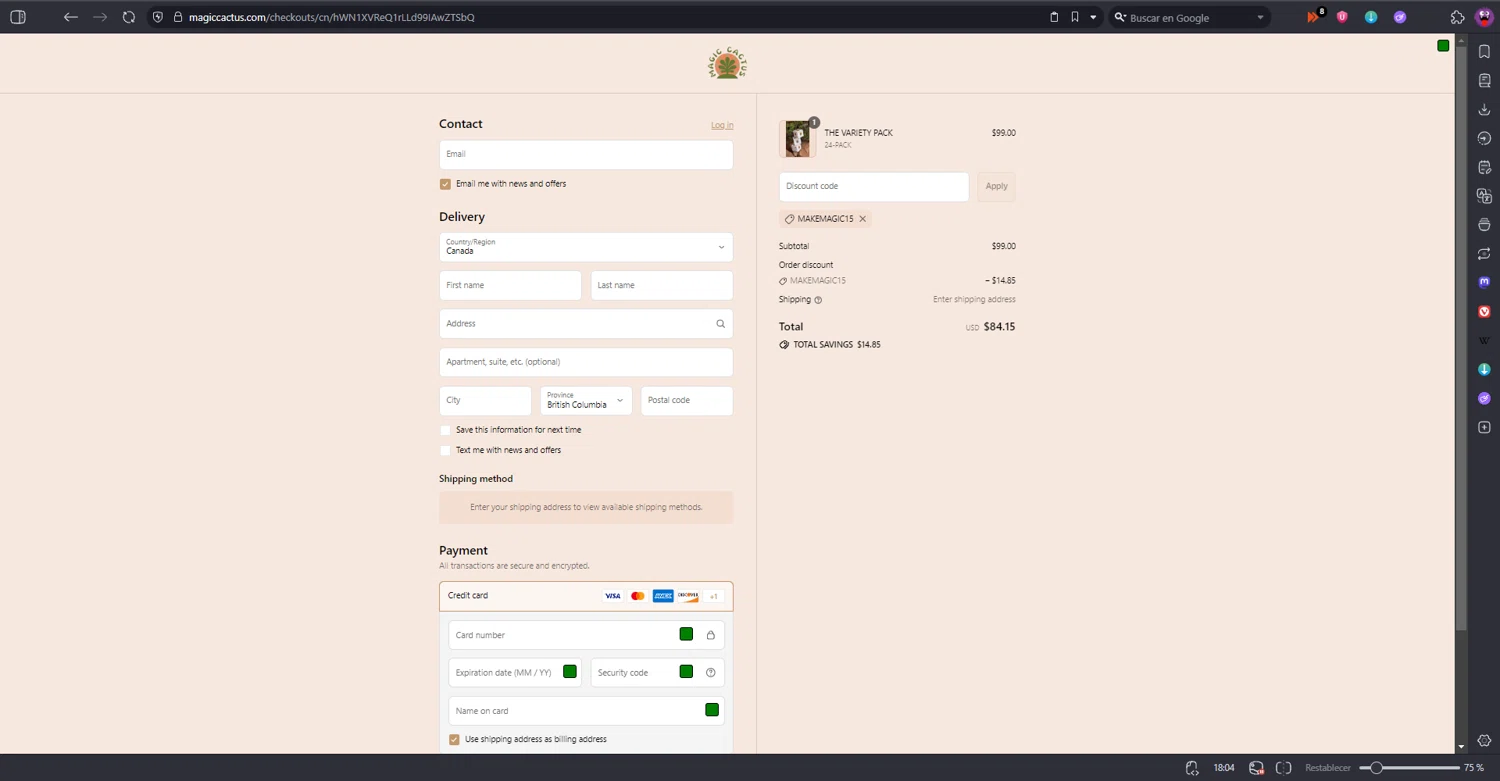
Task: Click the Postal code field
Action: coord(687,400)
